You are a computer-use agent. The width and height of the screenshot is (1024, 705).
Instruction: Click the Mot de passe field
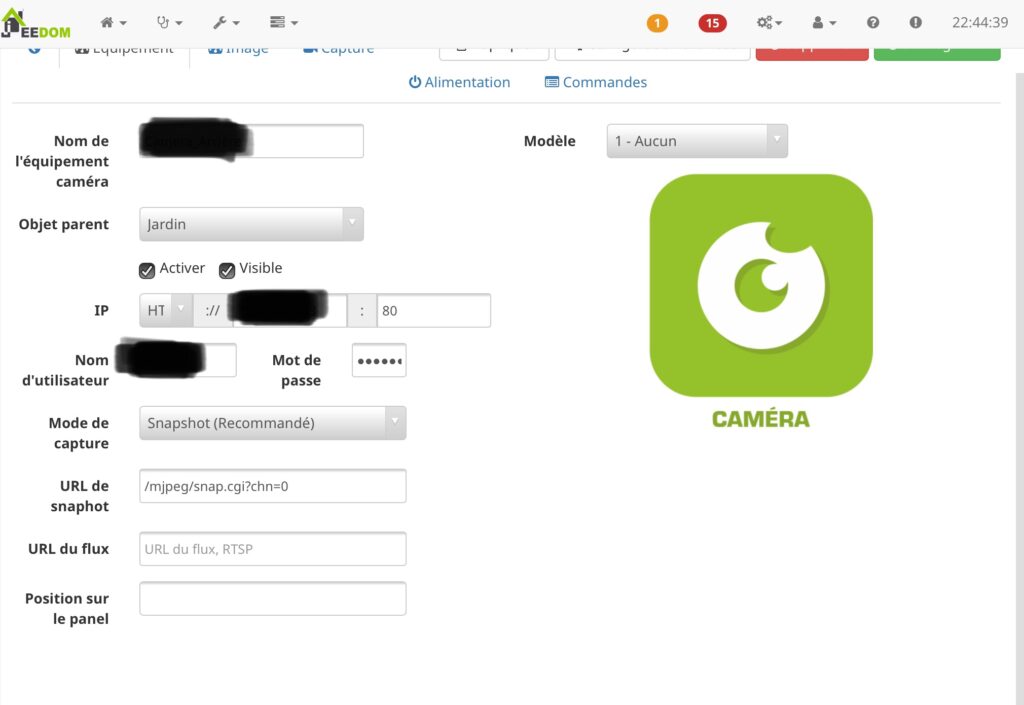coord(379,360)
